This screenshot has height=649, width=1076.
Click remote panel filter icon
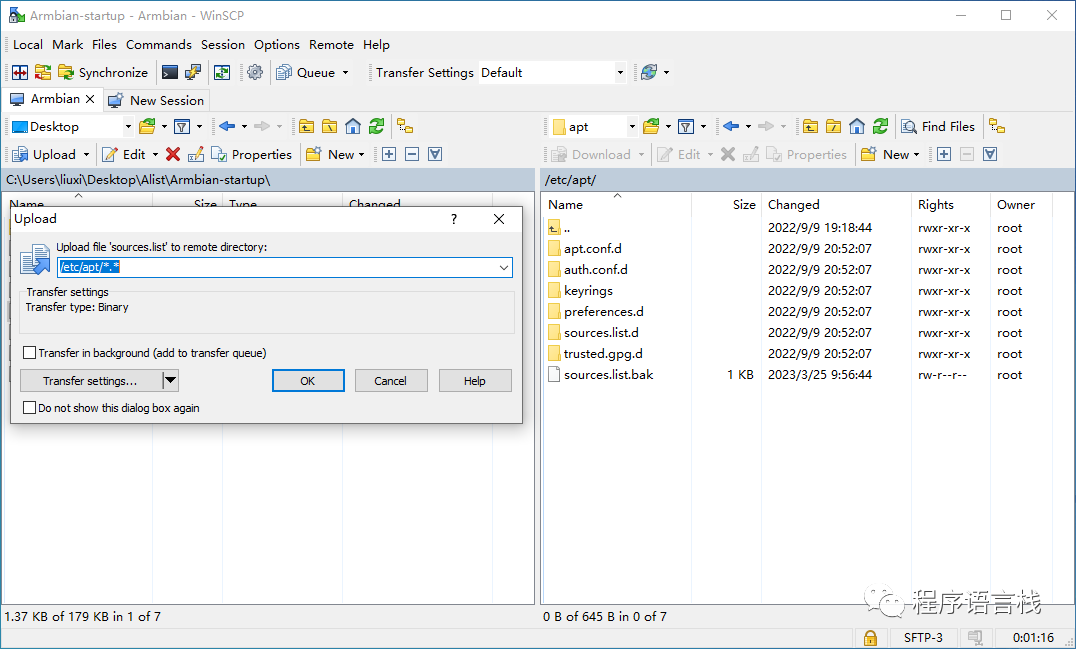tap(686, 126)
